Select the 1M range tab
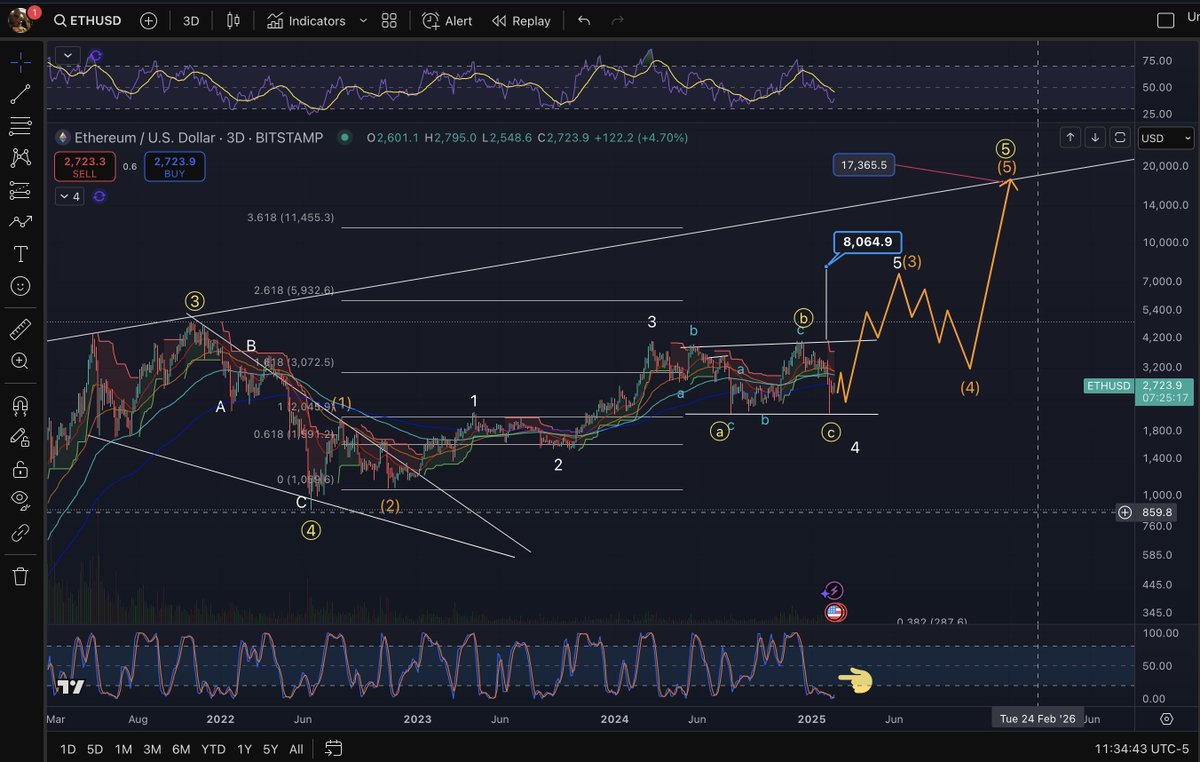 tap(123, 748)
